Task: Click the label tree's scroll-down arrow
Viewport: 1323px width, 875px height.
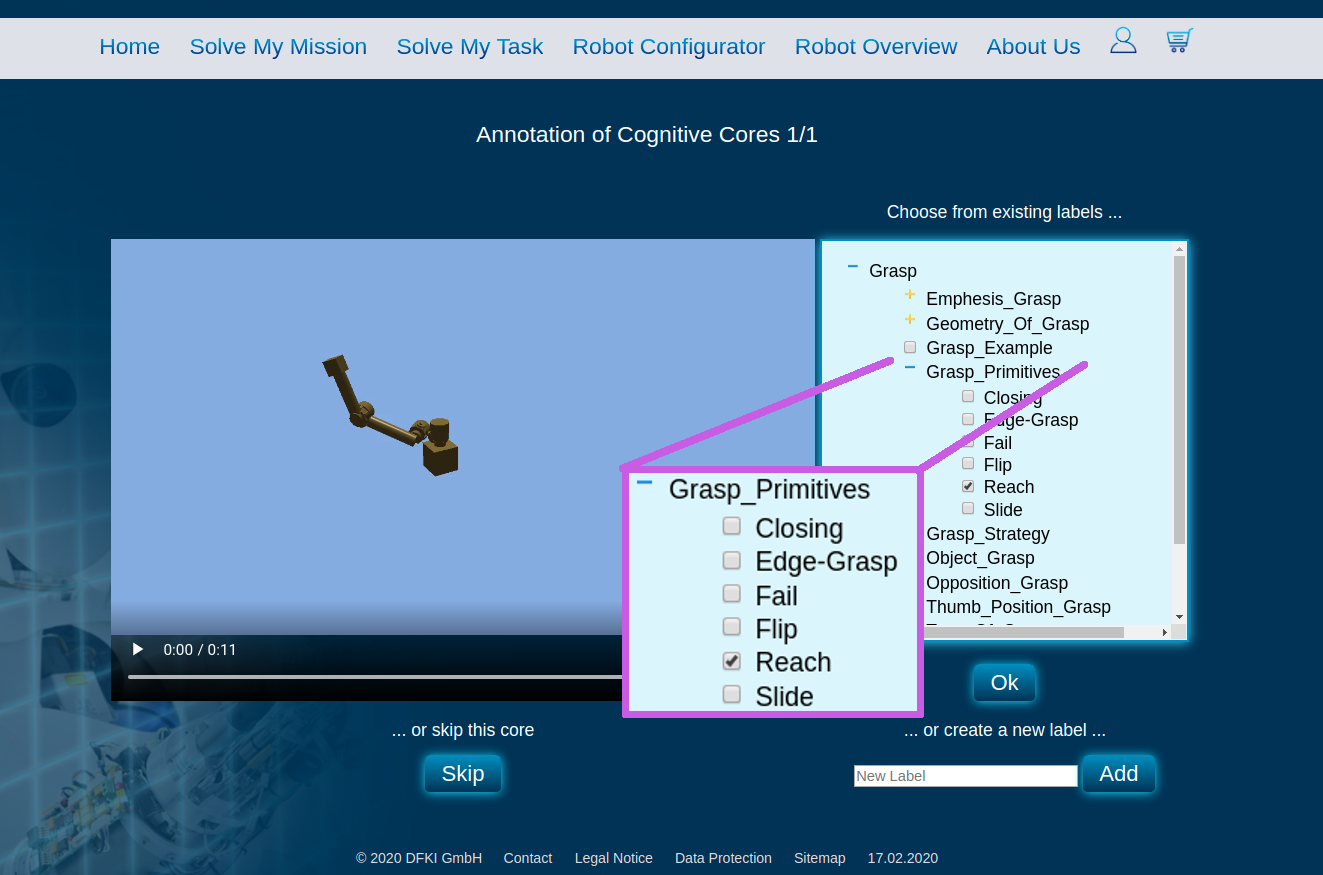Action: 1179,618
